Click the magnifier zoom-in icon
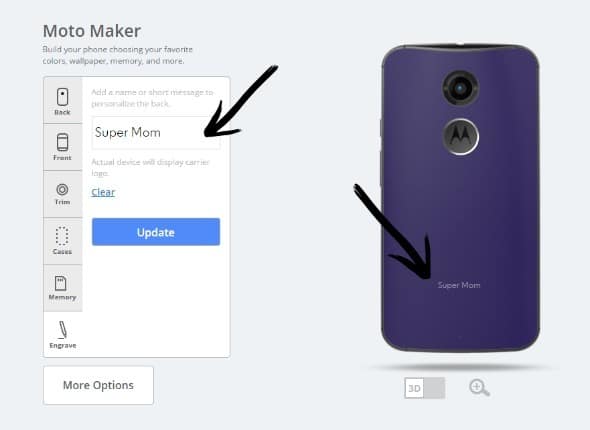This screenshot has height=430, width=590. click(x=479, y=388)
